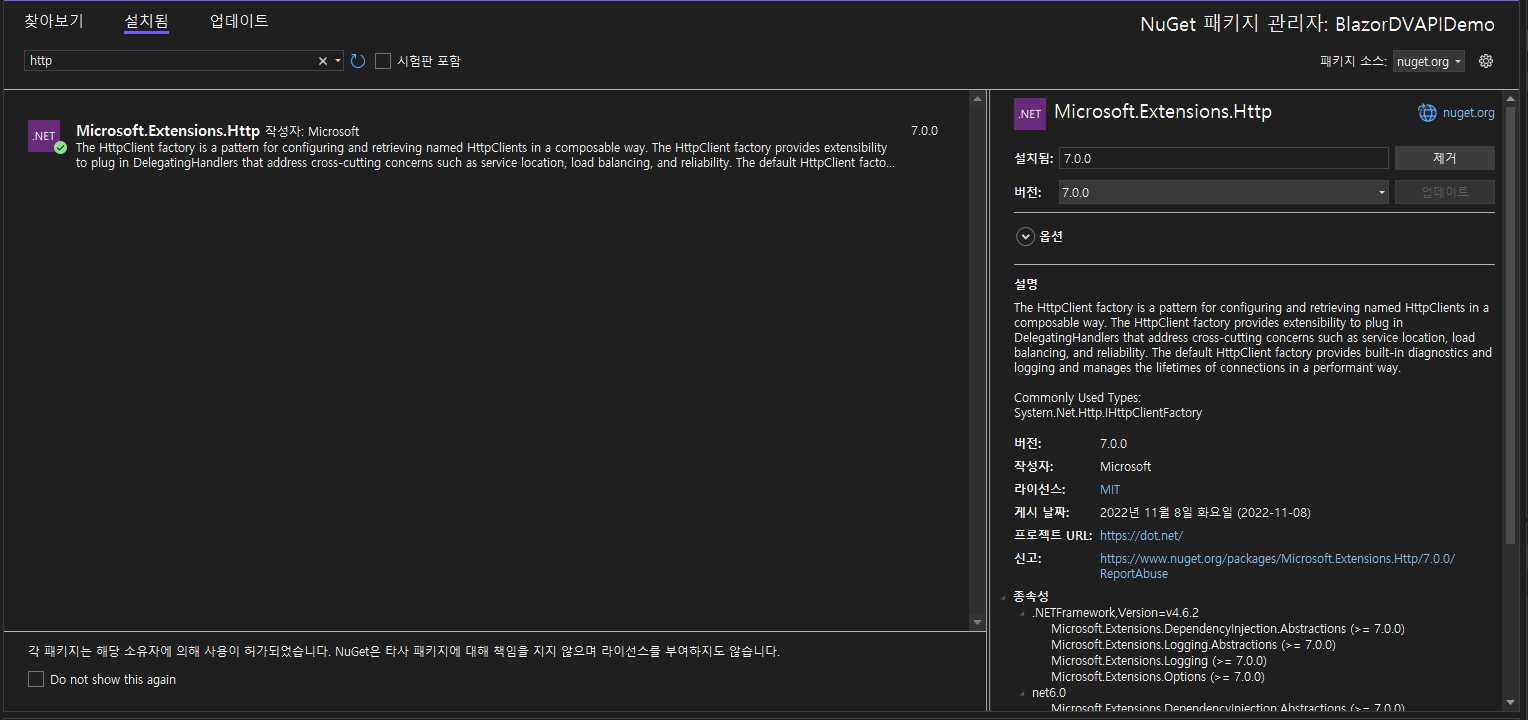Collapse the .NETFramework,Version=v4.6.2 node

pos(1023,613)
